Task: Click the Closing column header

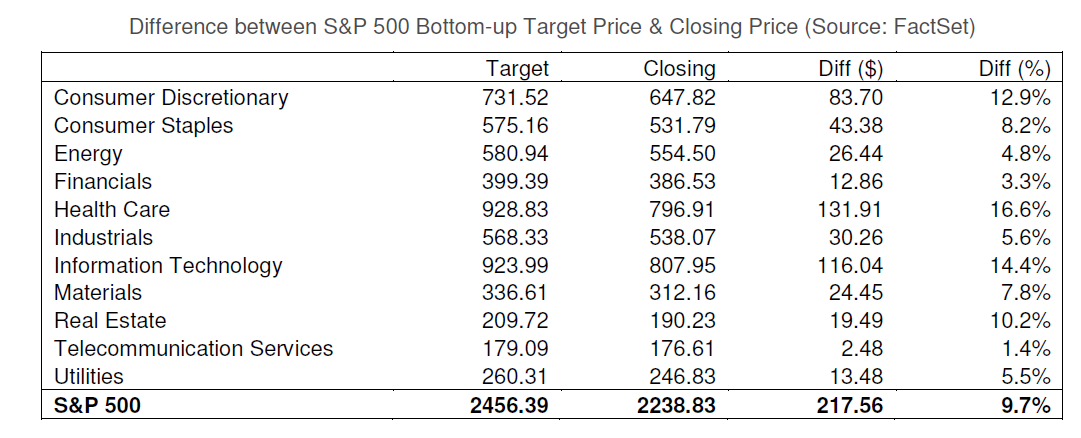Action: pos(680,69)
